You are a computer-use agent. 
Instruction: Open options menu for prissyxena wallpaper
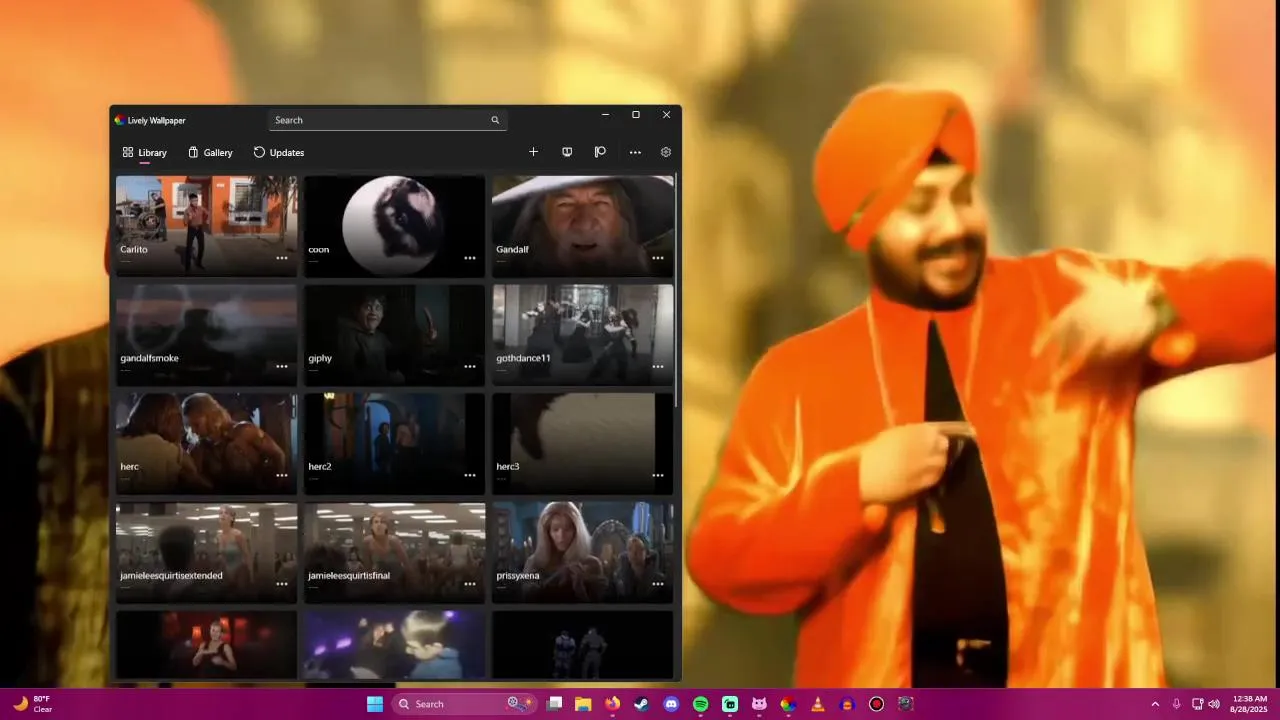coord(658,584)
